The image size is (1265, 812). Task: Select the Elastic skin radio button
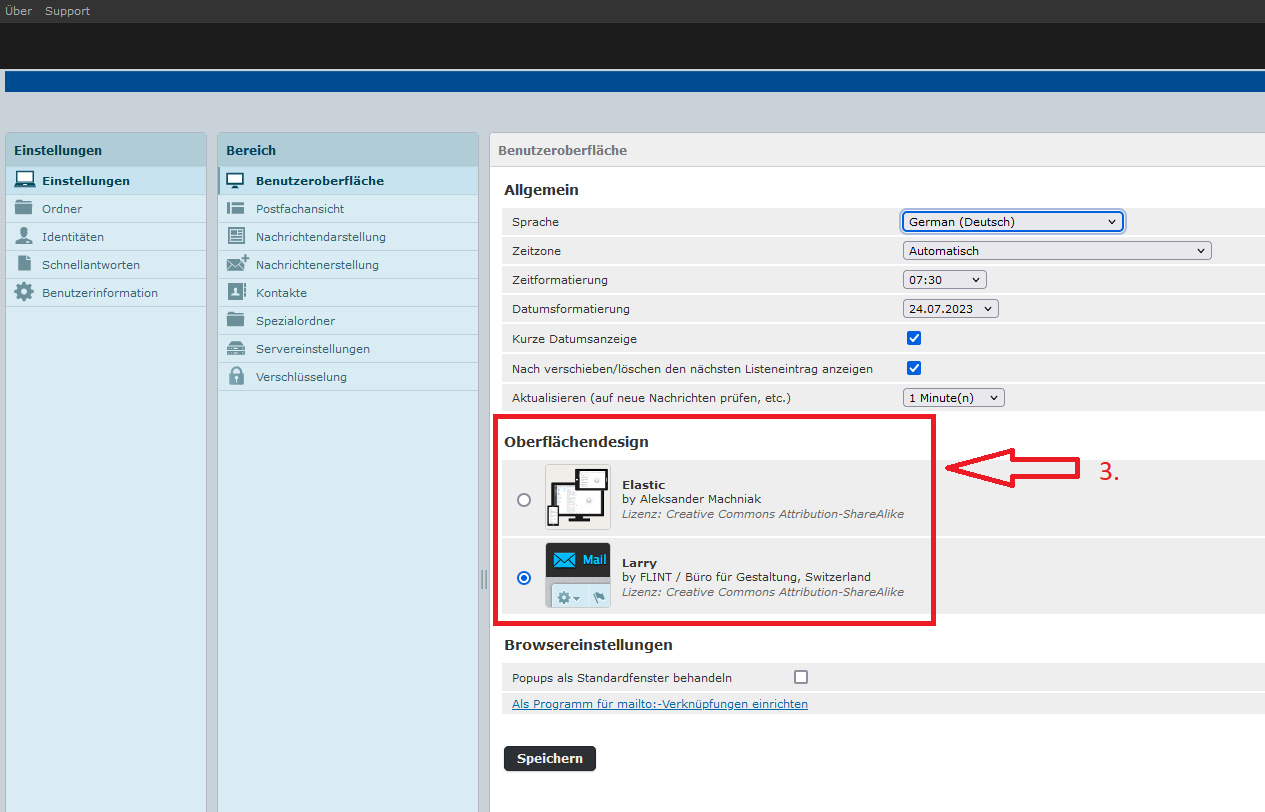tap(524, 500)
